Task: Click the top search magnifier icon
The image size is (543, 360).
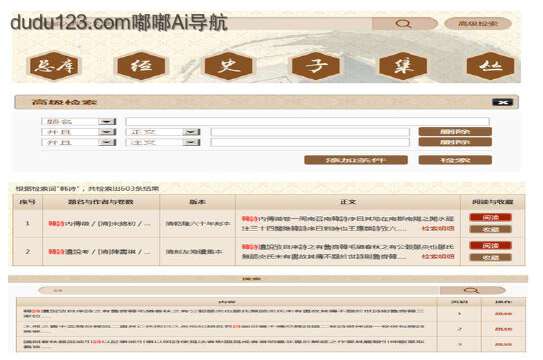Action: [404, 24]
